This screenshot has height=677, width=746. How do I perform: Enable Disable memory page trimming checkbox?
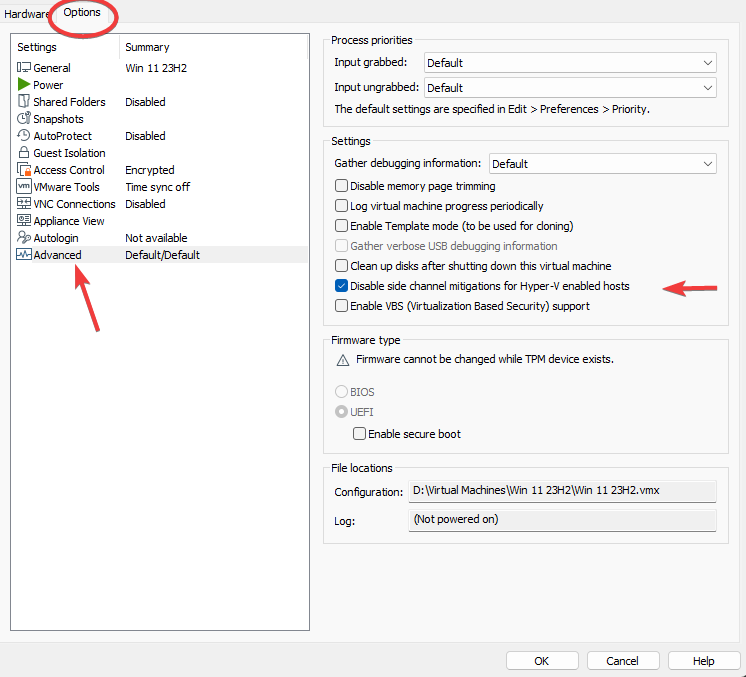[342, 186]
